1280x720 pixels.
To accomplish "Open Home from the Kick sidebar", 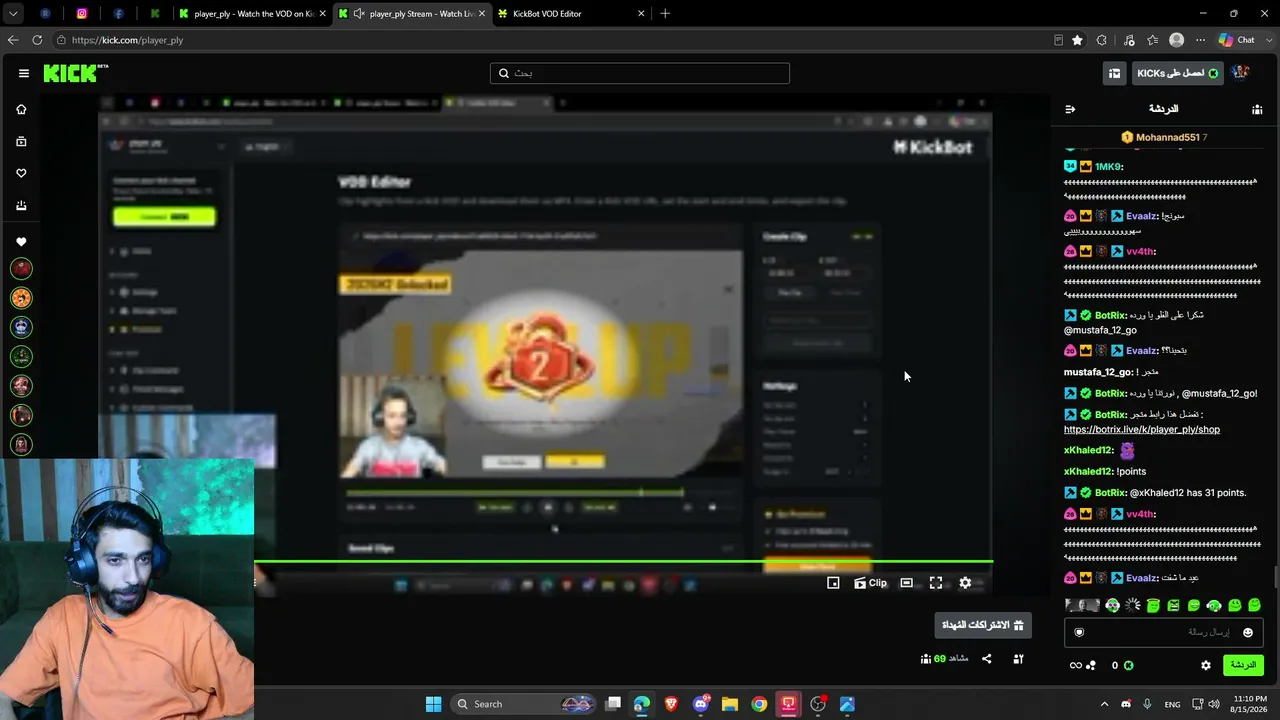I will point(21,110).
